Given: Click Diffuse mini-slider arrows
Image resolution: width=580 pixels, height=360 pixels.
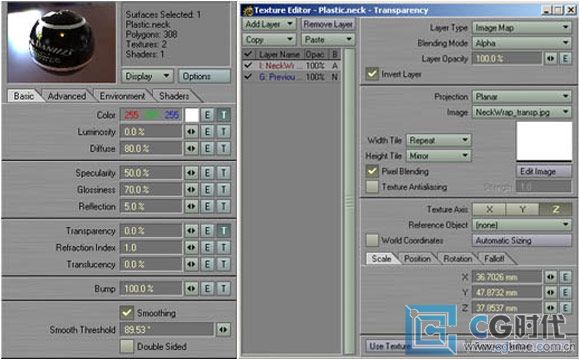Looking at the screenshot, I should pos(191,148).
